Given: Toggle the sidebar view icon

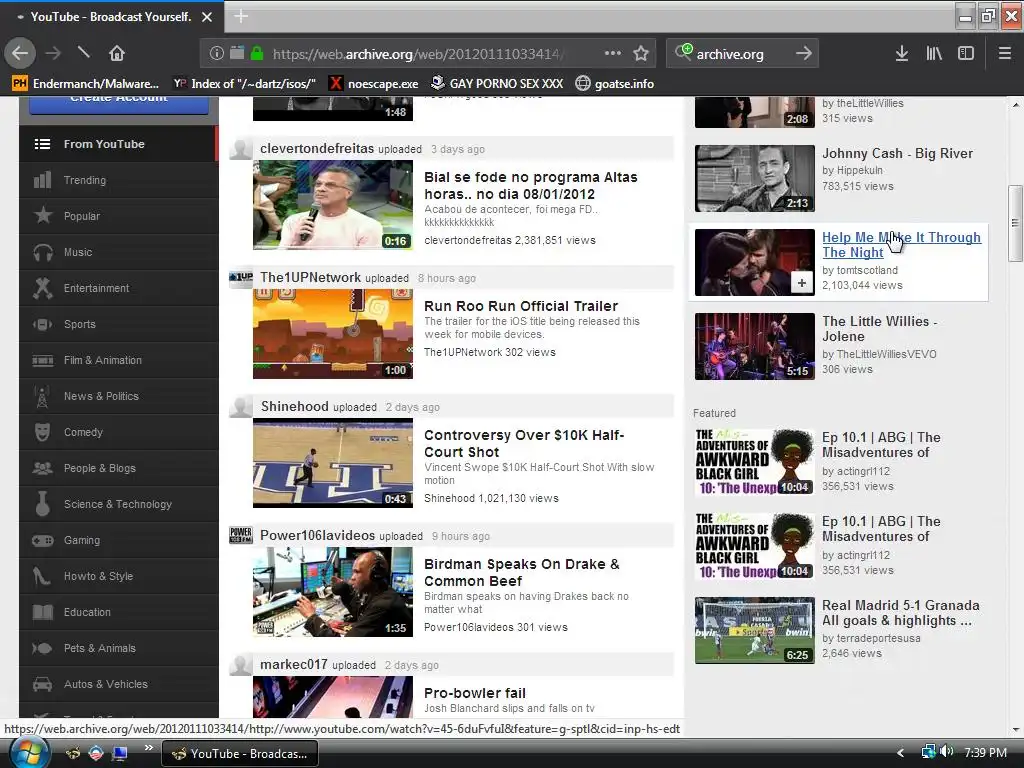Looking at the screenshot, I should (966, 54).
